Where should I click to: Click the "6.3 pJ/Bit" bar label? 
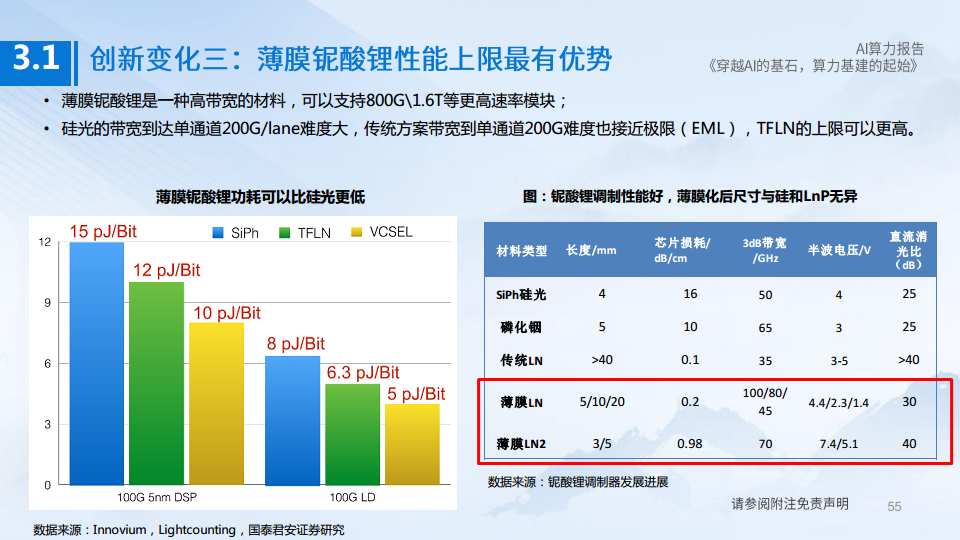tap(363, 372)
